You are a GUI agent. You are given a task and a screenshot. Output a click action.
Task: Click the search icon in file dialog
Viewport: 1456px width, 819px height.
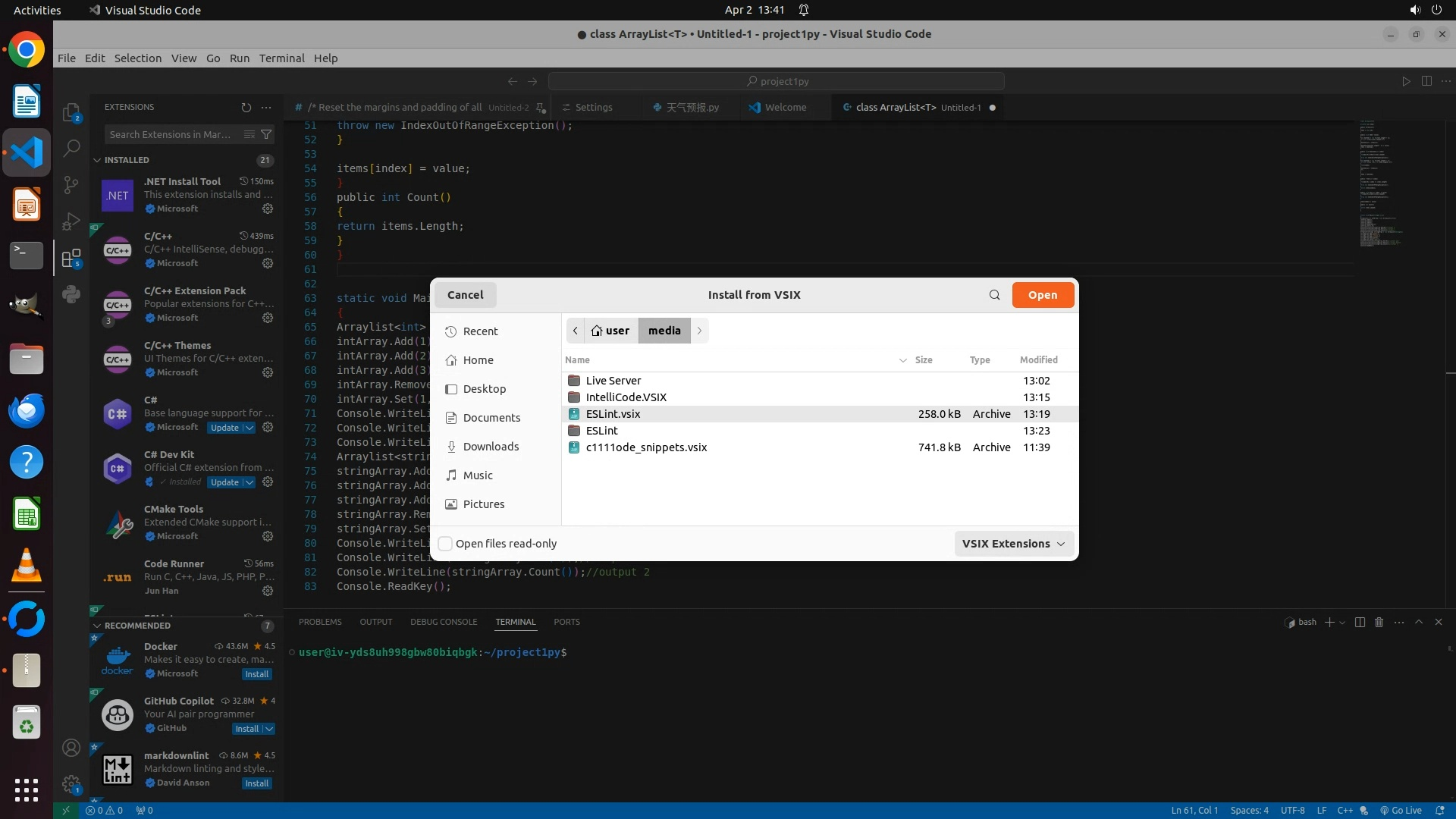994,295
